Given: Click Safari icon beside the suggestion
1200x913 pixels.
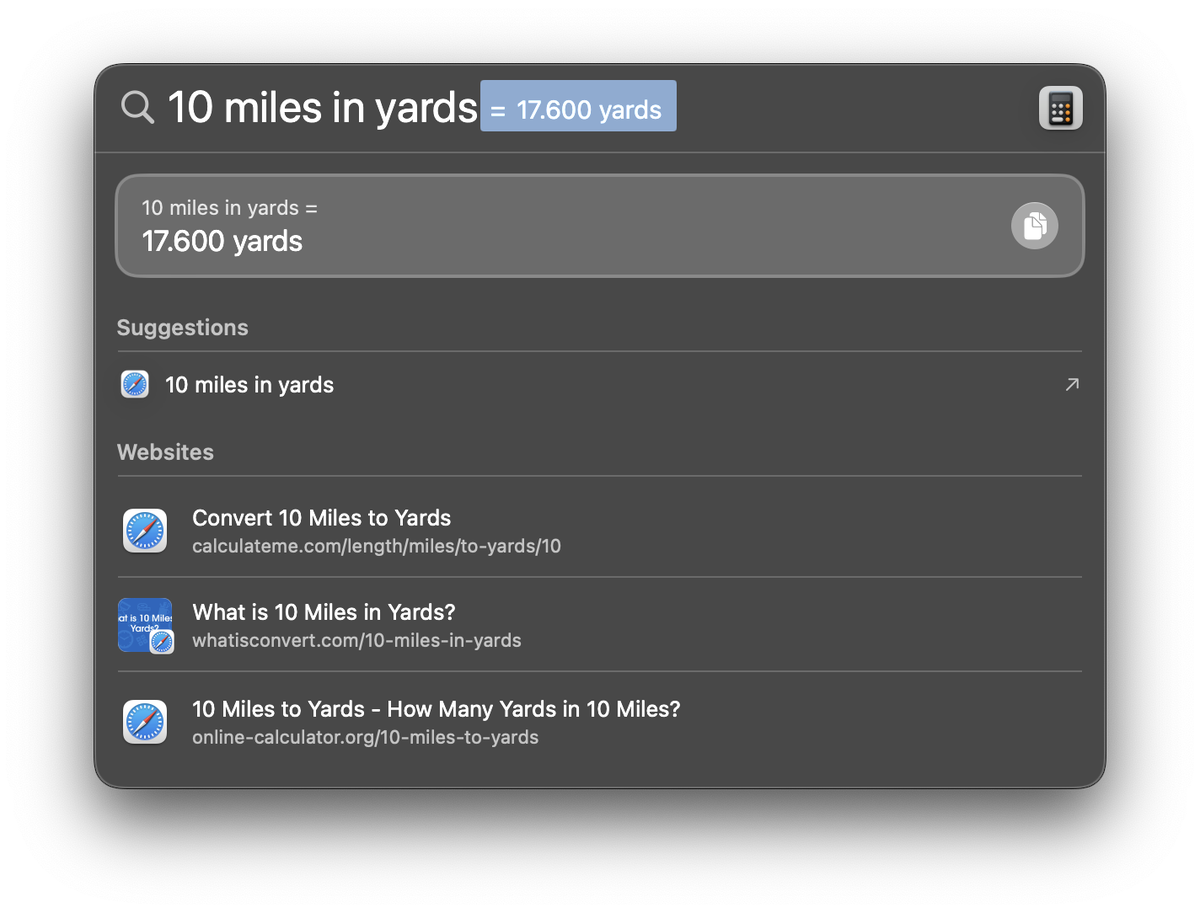Looking at the screenshot, I should click(135, 385).
